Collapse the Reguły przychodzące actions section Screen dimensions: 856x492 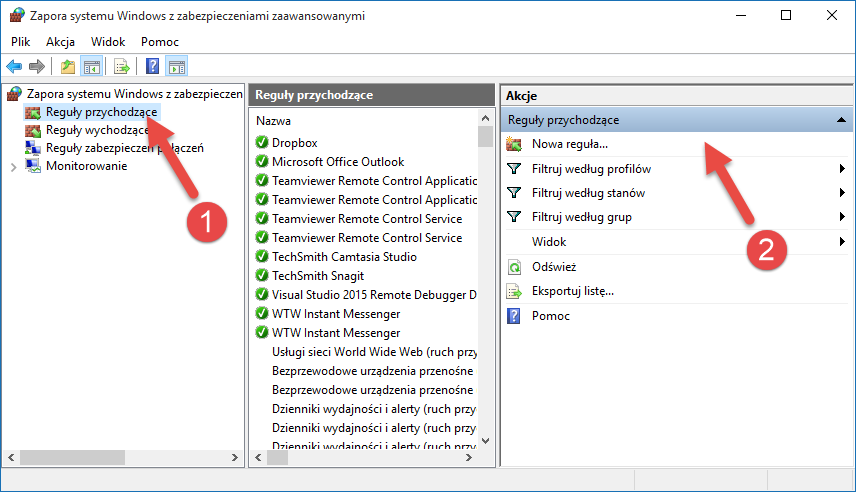[841, 120]
